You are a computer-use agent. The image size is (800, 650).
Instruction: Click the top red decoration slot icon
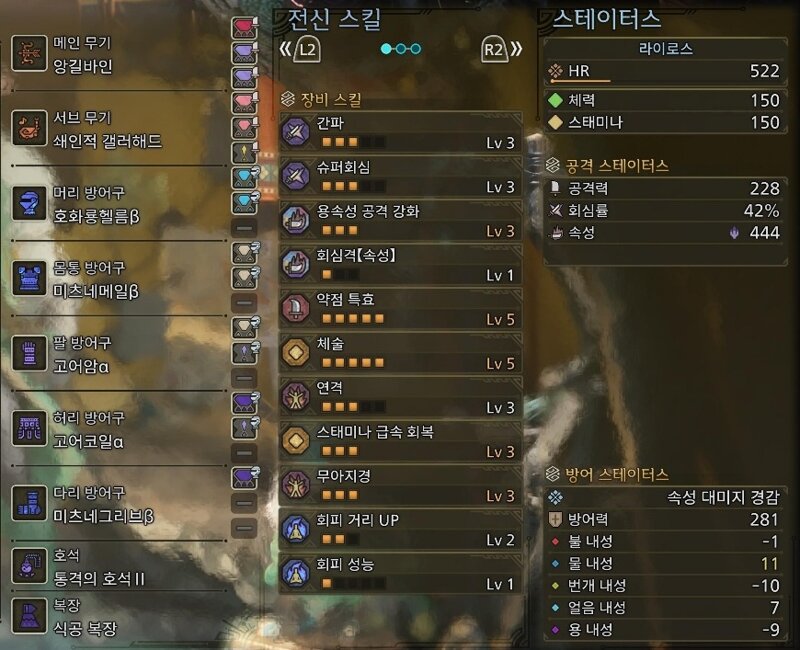point(244,28)
